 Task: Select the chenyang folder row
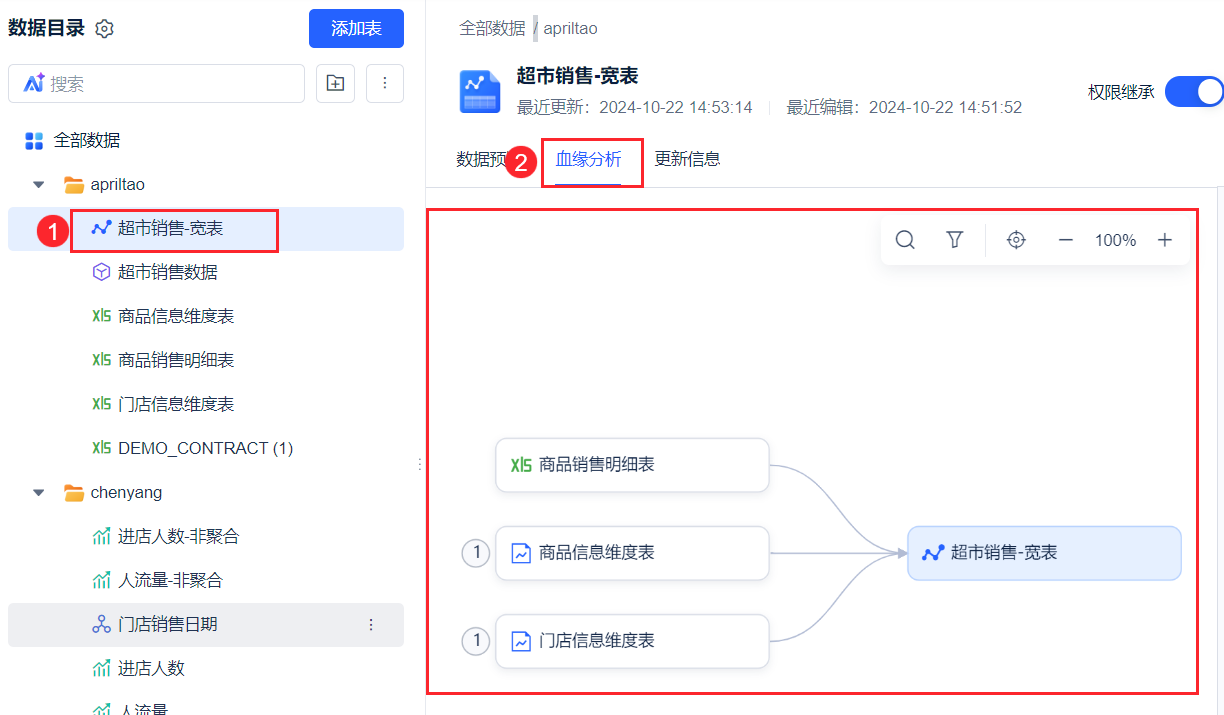(x=206, y=493)
